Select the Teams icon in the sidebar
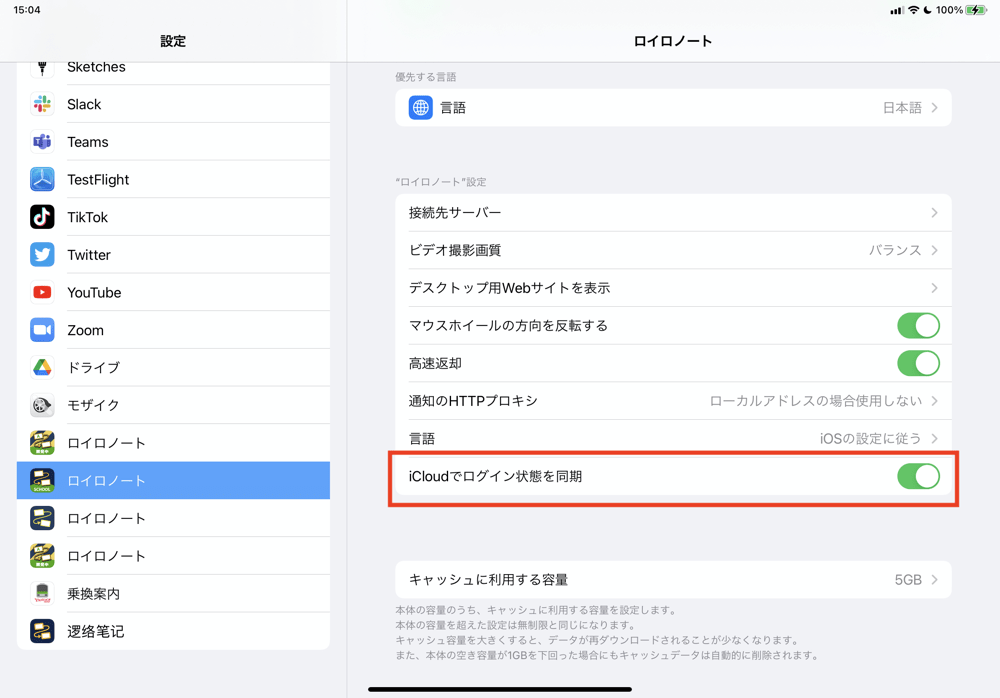Screen dimensions: 1000x698 click(42, 141)
